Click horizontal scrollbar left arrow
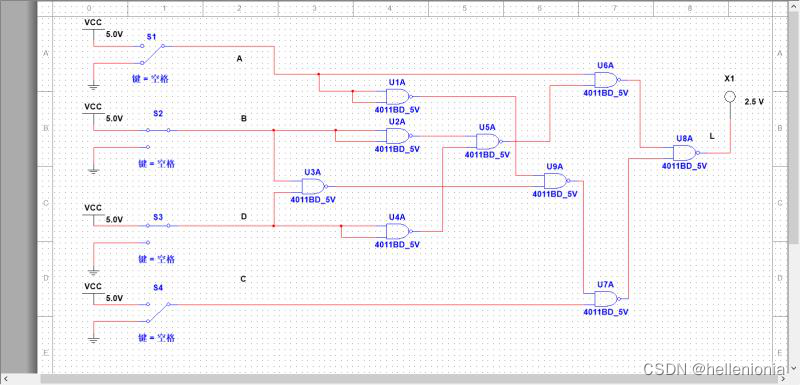This screenshot has height=385, width=800. pyautogui.click(x=6, y=379)
